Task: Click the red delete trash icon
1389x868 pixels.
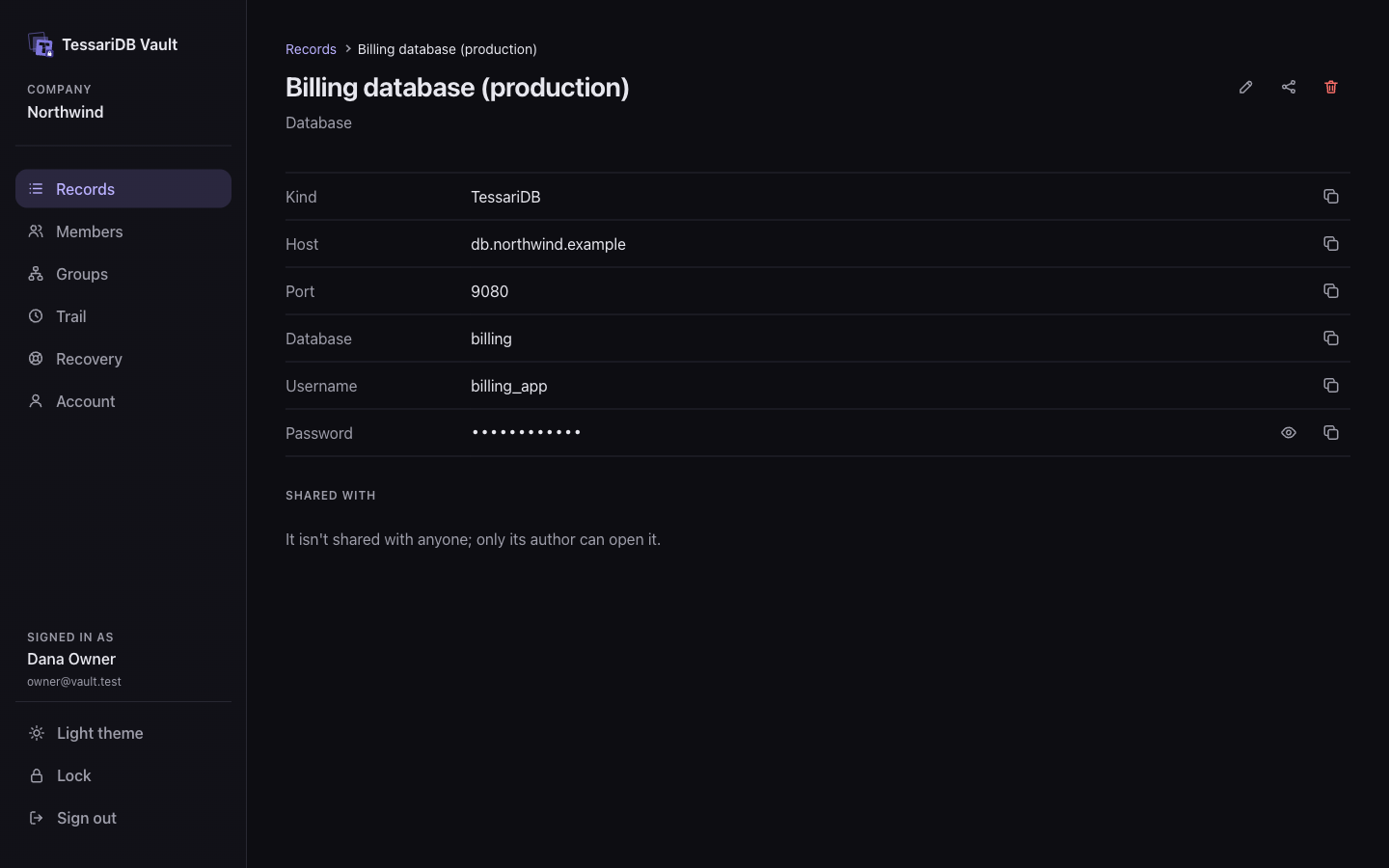Action: point(1330,87)
